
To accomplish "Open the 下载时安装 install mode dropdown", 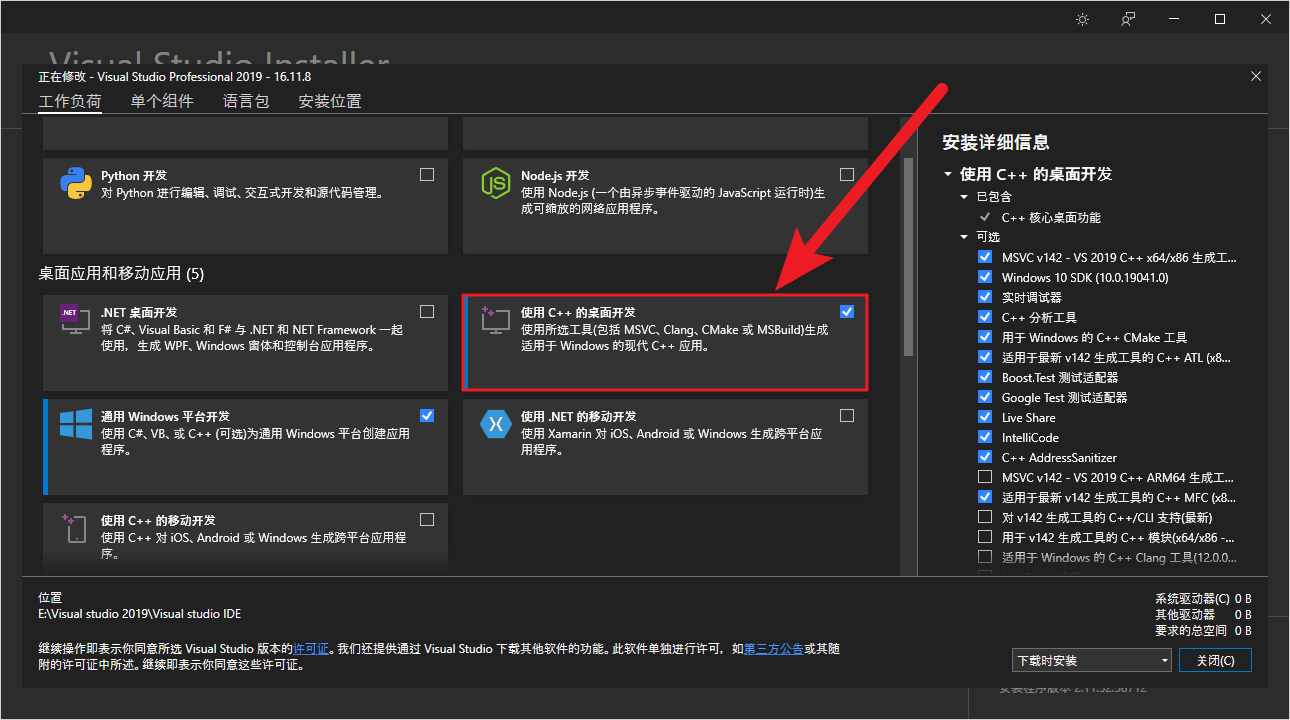I will tap(1091, 660).
